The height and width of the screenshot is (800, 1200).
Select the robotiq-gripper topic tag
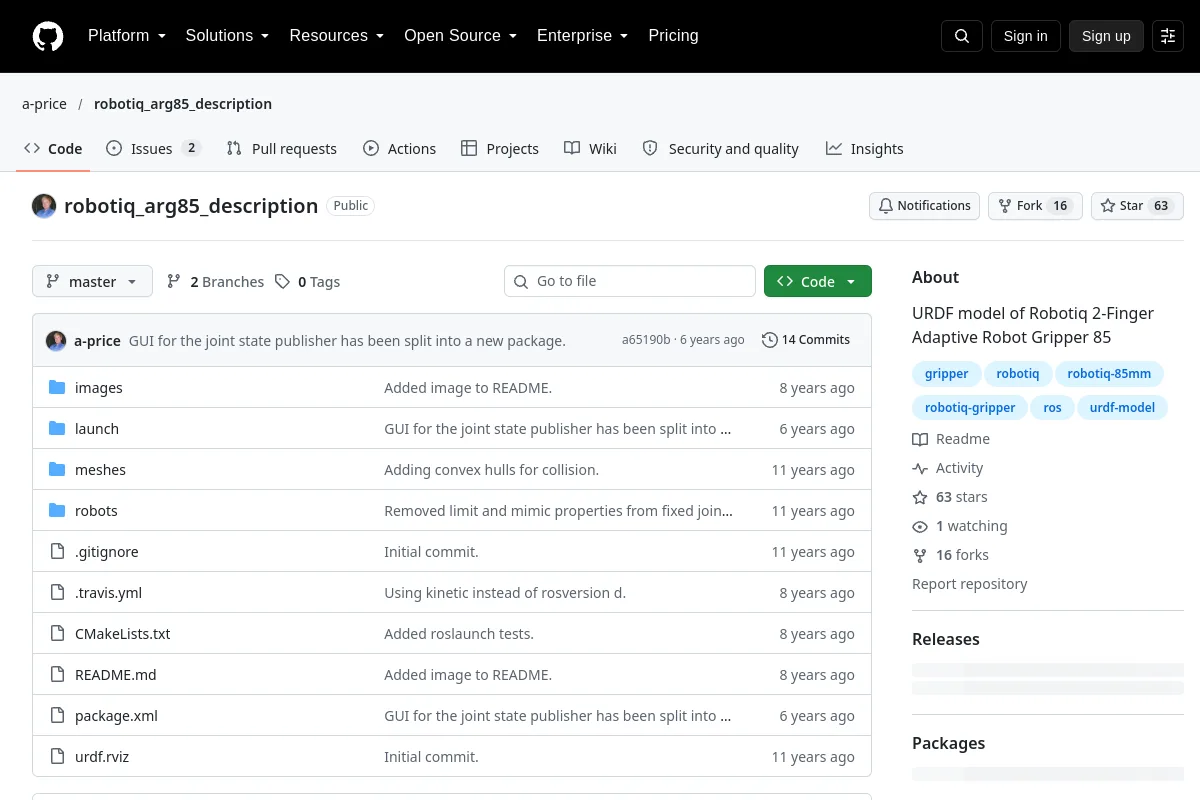coord(970,408)
